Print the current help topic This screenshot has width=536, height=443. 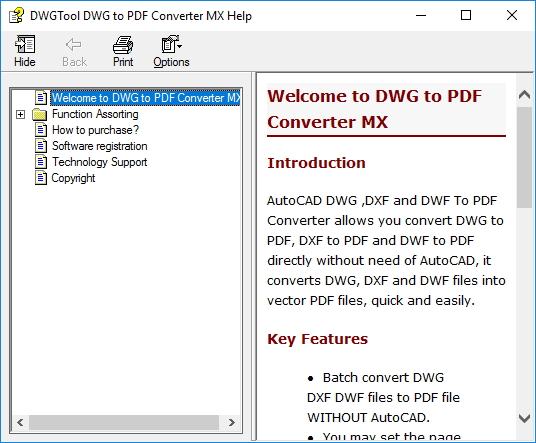123,51
